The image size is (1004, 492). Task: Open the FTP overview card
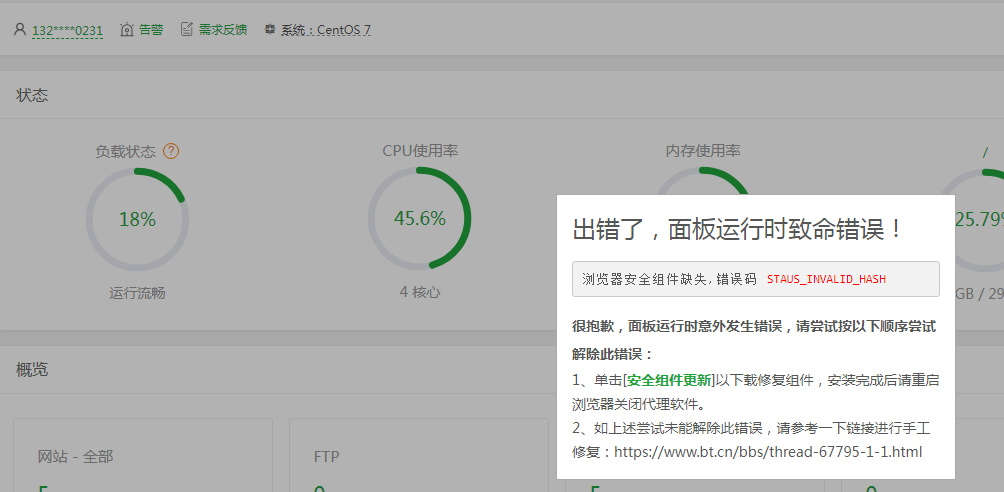point(419,455)
